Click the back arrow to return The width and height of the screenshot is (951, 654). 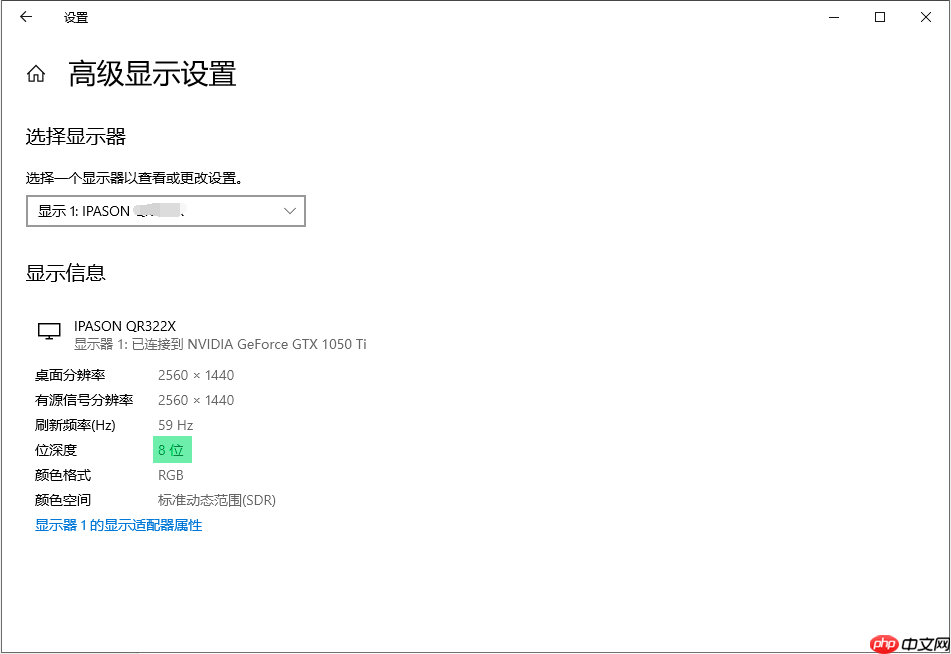23,17
